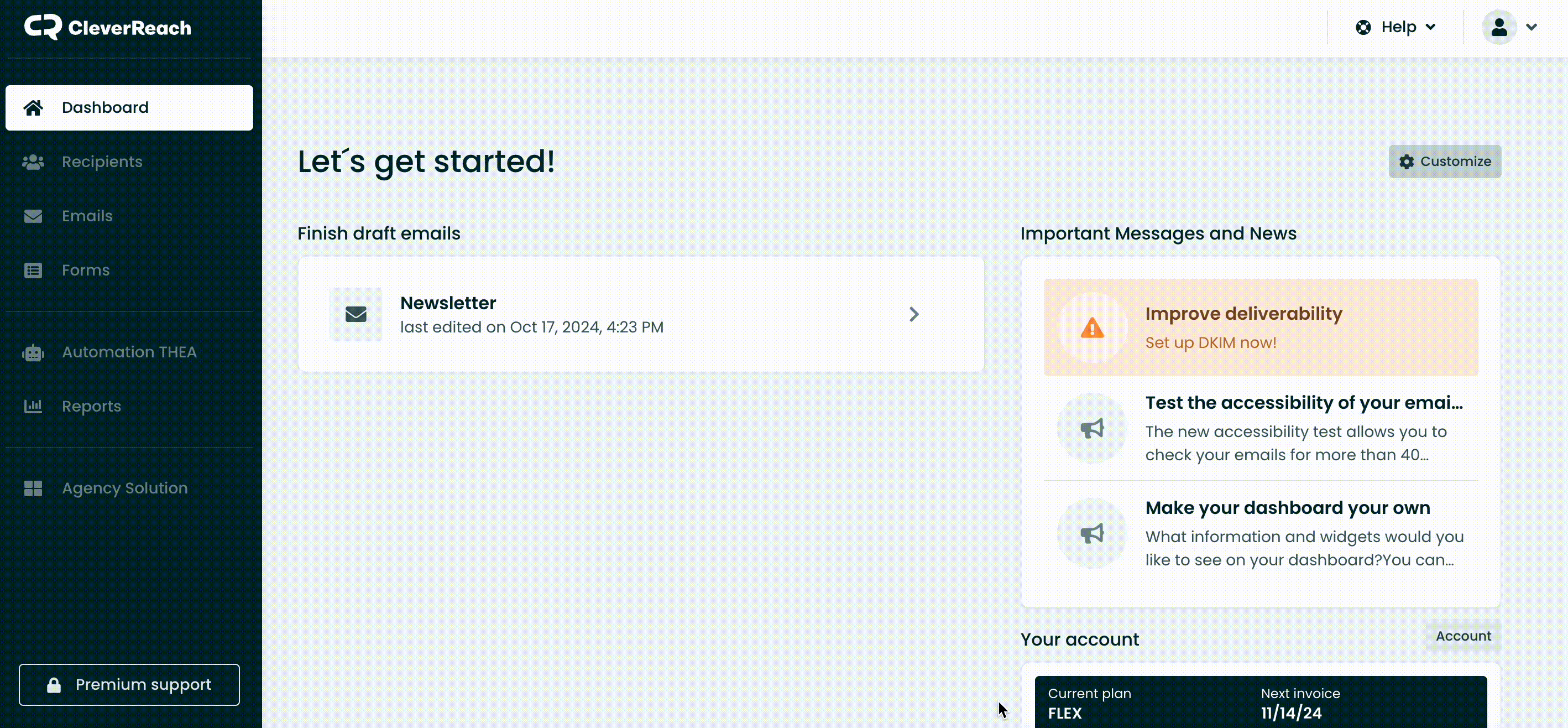Select the Emails envelope icon in sidebar
The width and height of the screenshot is (1568, 728).
[34, 216]
